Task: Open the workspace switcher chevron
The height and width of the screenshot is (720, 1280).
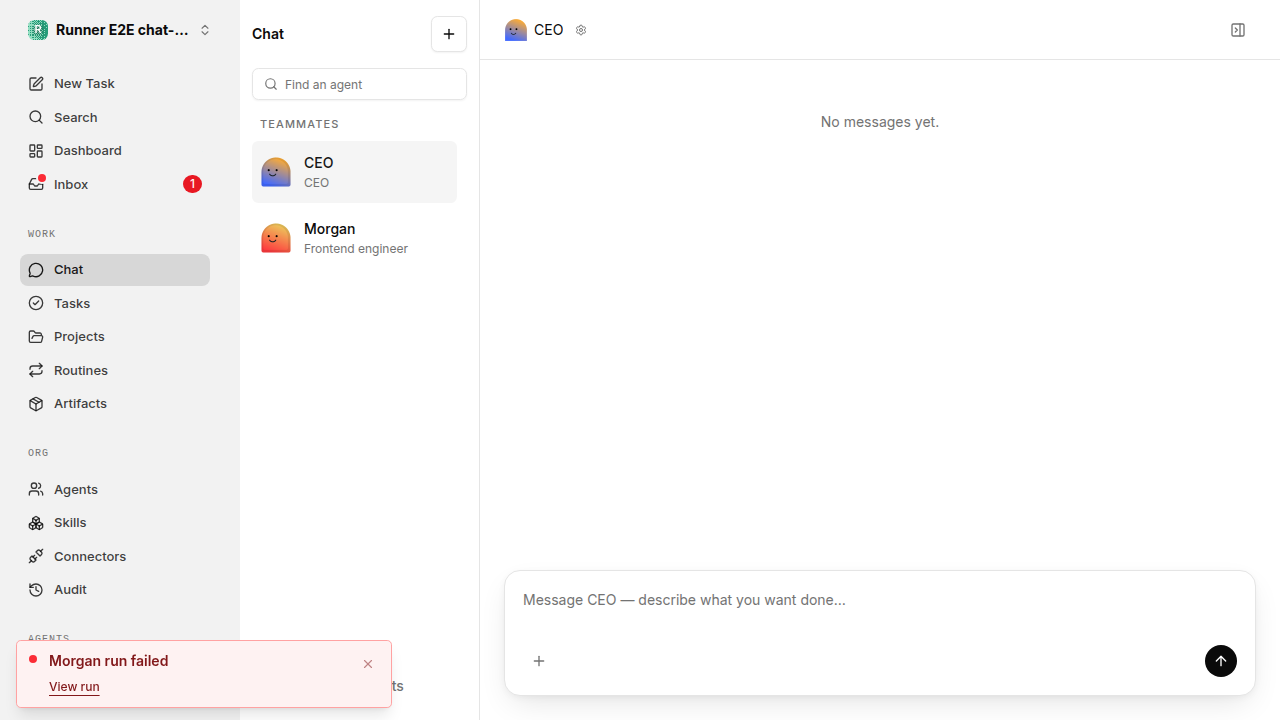Action: click(205, 30)
